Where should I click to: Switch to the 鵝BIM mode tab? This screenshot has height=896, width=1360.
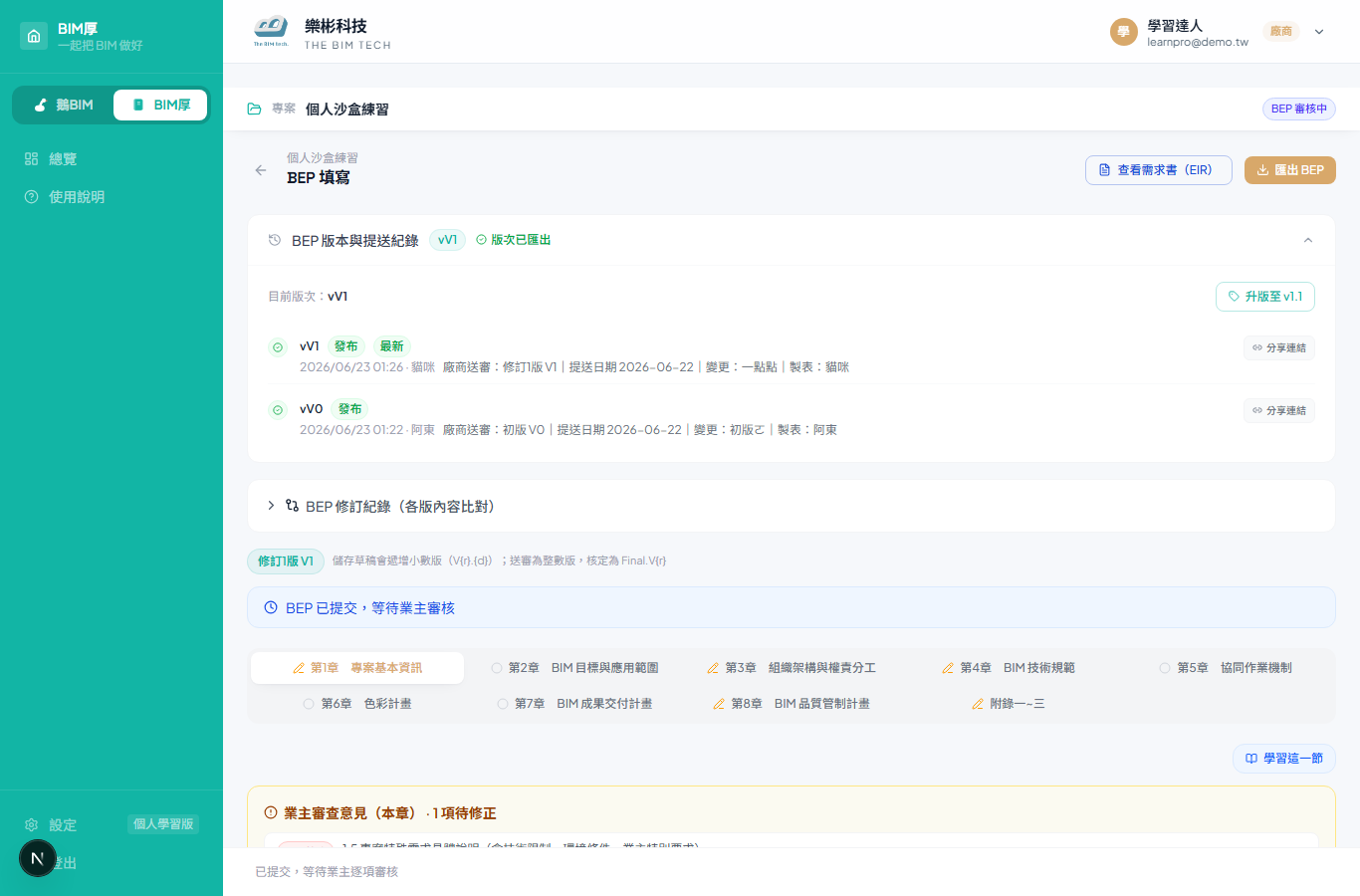64,105
